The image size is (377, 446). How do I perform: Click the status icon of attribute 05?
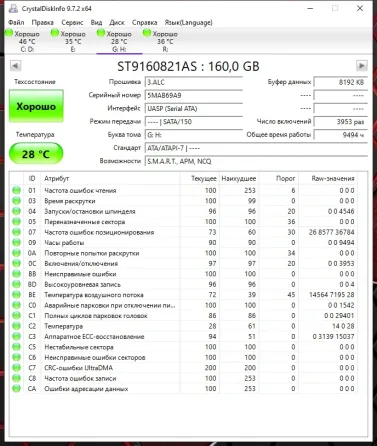[16, 222]
